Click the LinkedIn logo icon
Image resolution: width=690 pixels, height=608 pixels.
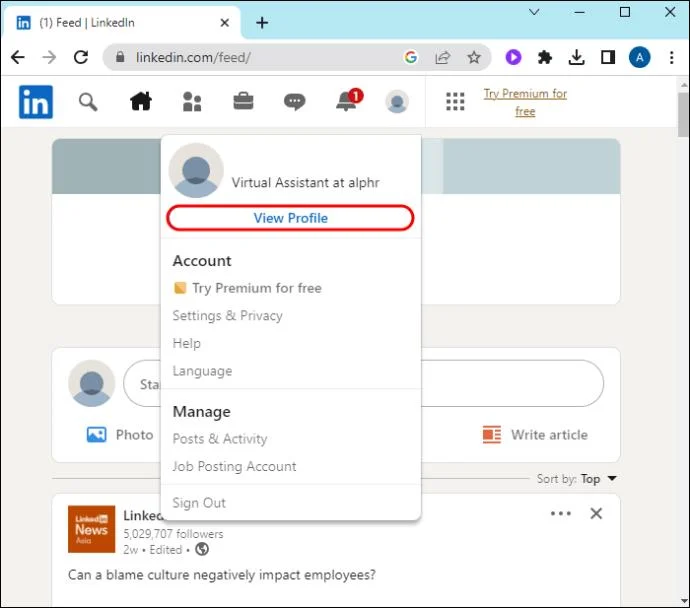pos(36,102)
